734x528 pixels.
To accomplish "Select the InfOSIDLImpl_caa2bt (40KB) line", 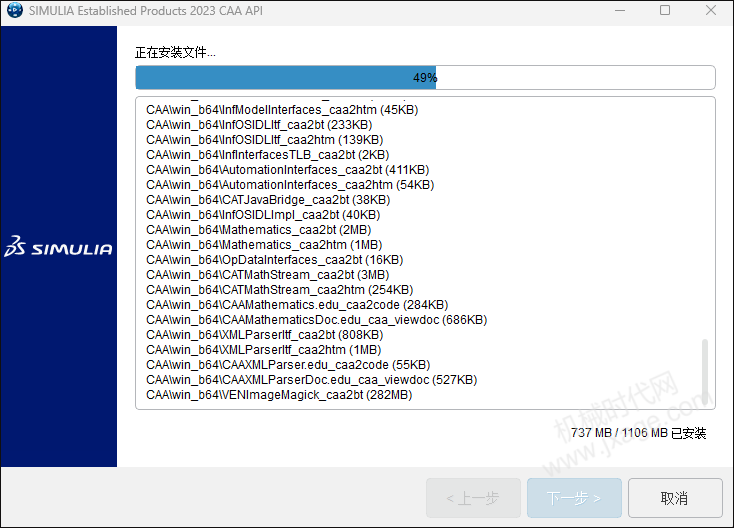I will pos(263,215).
